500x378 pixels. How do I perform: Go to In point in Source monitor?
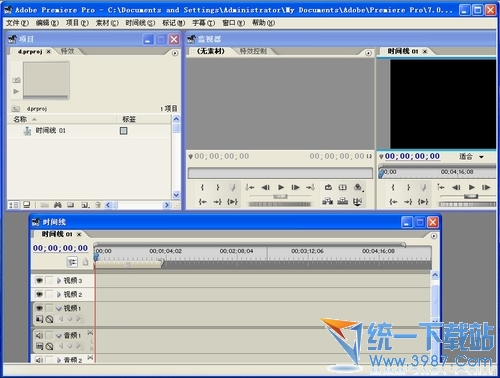[x=202, y=202]
